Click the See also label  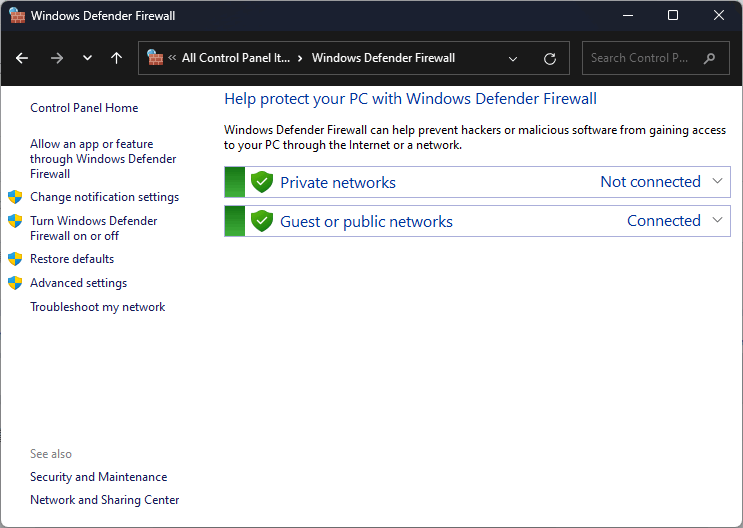[51, 454]
